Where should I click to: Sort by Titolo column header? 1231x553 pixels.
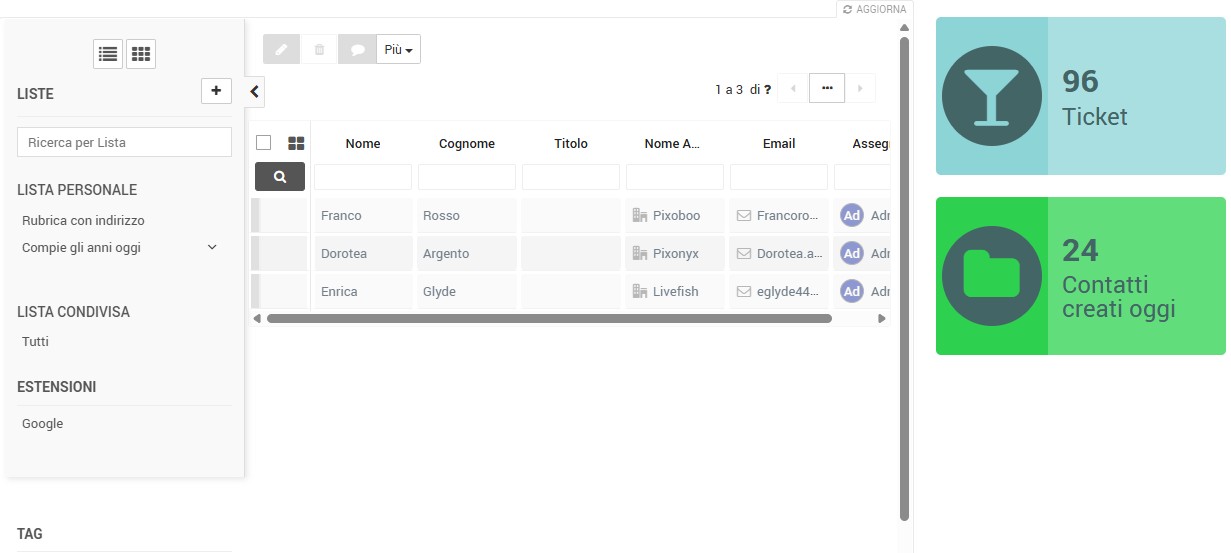coord(571,144)
